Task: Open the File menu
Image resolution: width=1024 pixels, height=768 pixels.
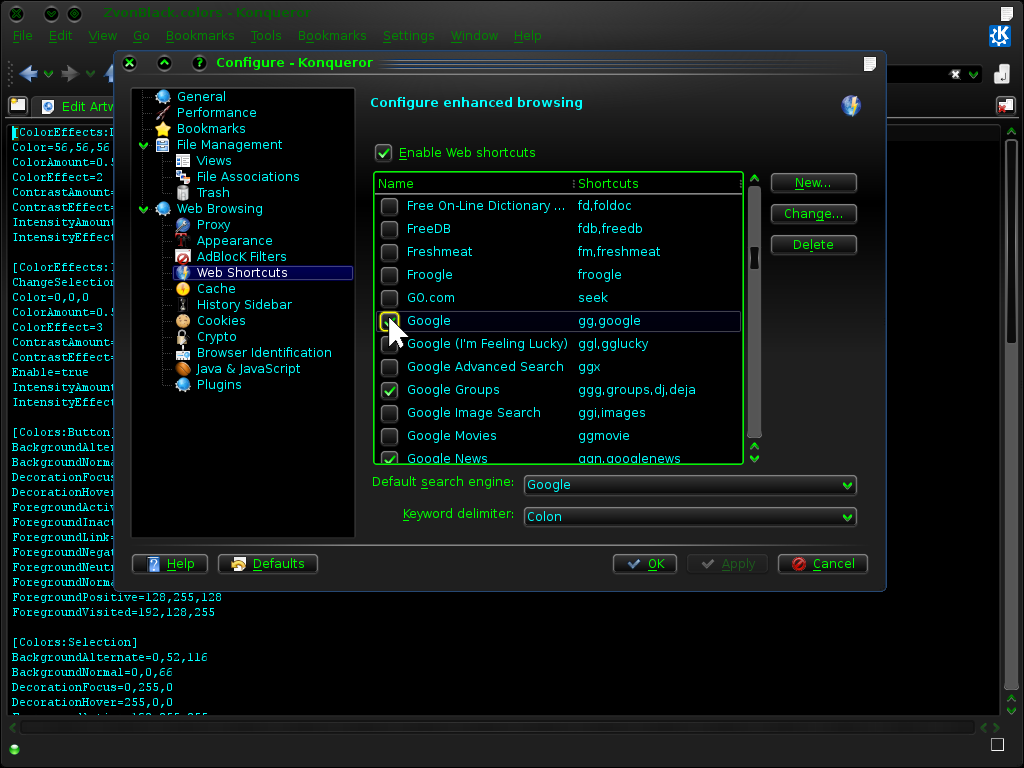Action: (x=22, y=36)
